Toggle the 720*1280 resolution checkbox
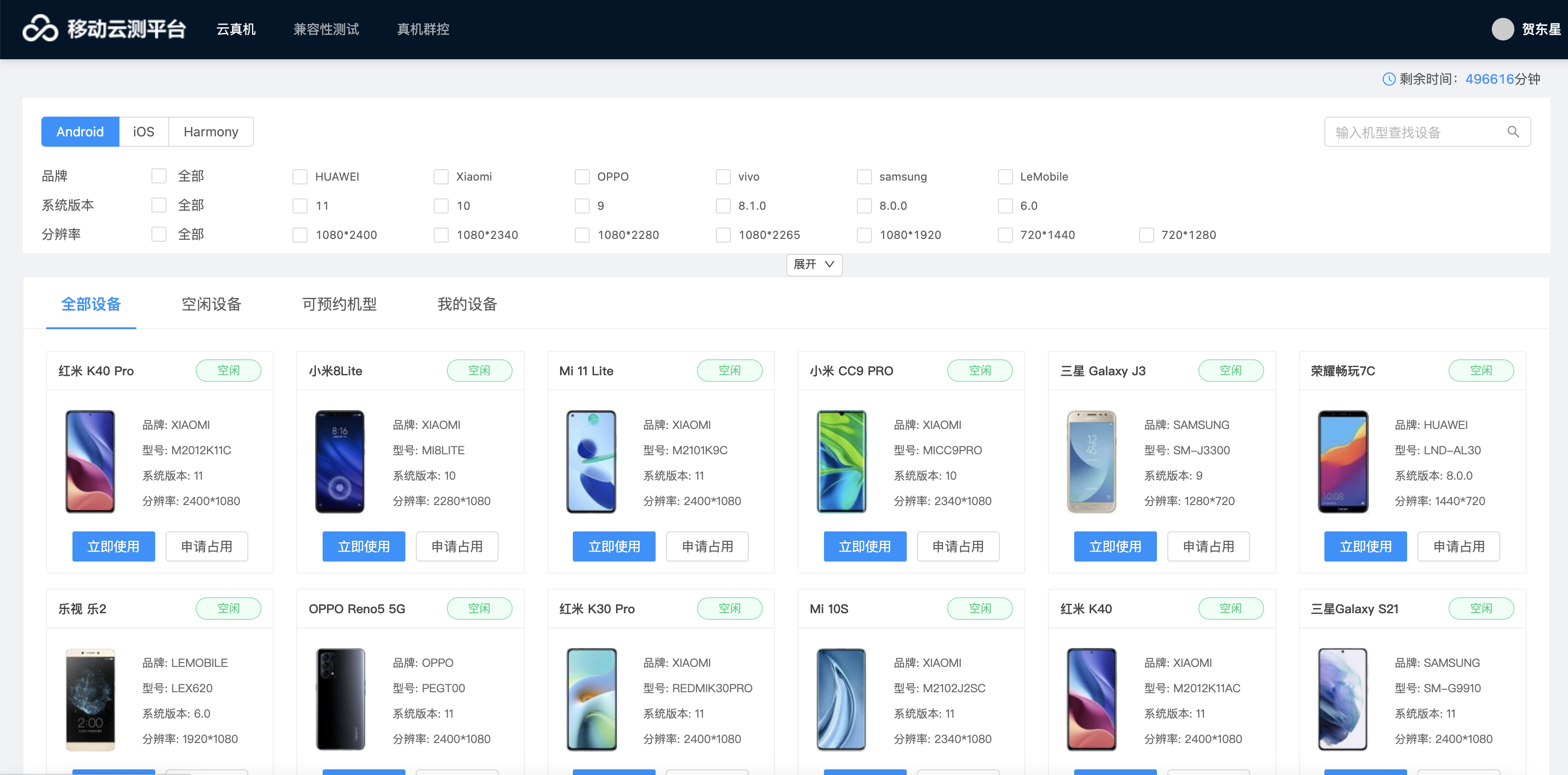The width and height of the screenshot is (1568, 775). [x=1146, y=235]
